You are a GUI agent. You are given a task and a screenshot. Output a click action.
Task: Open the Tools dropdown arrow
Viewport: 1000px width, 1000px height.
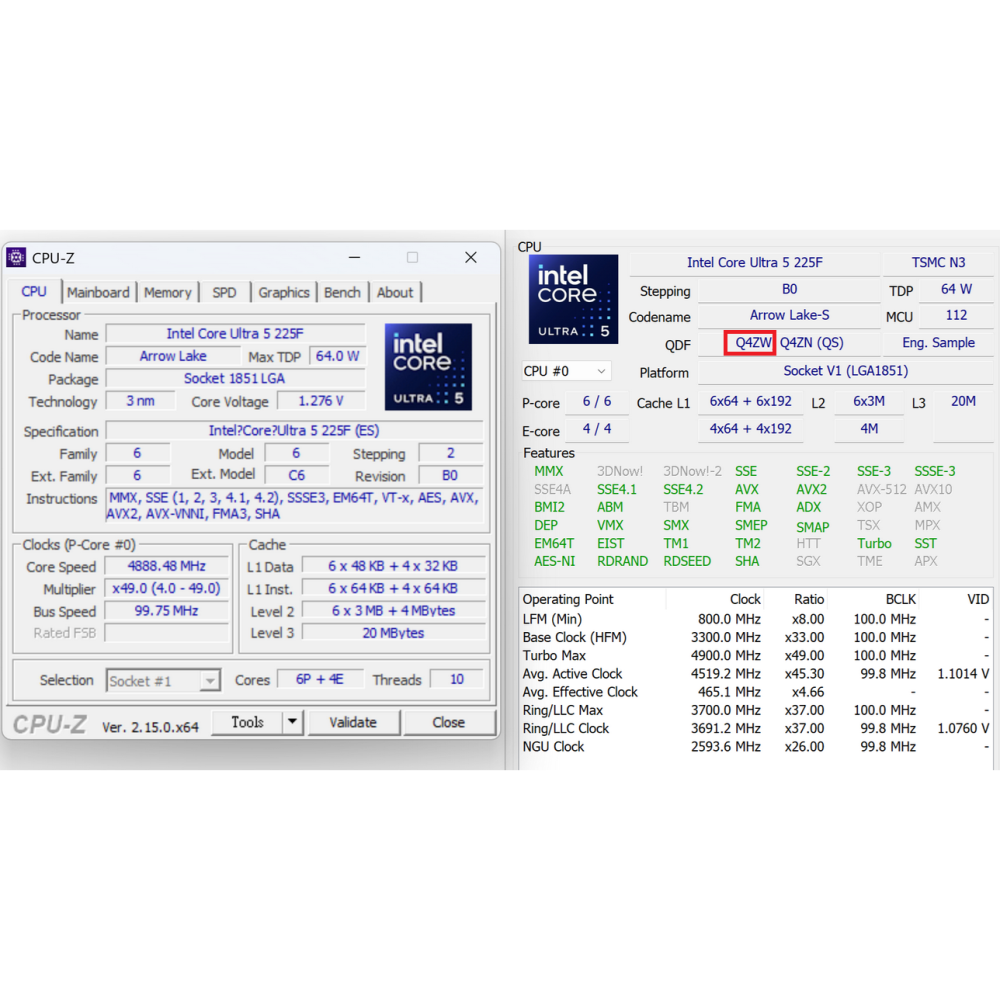coord(292,722)
